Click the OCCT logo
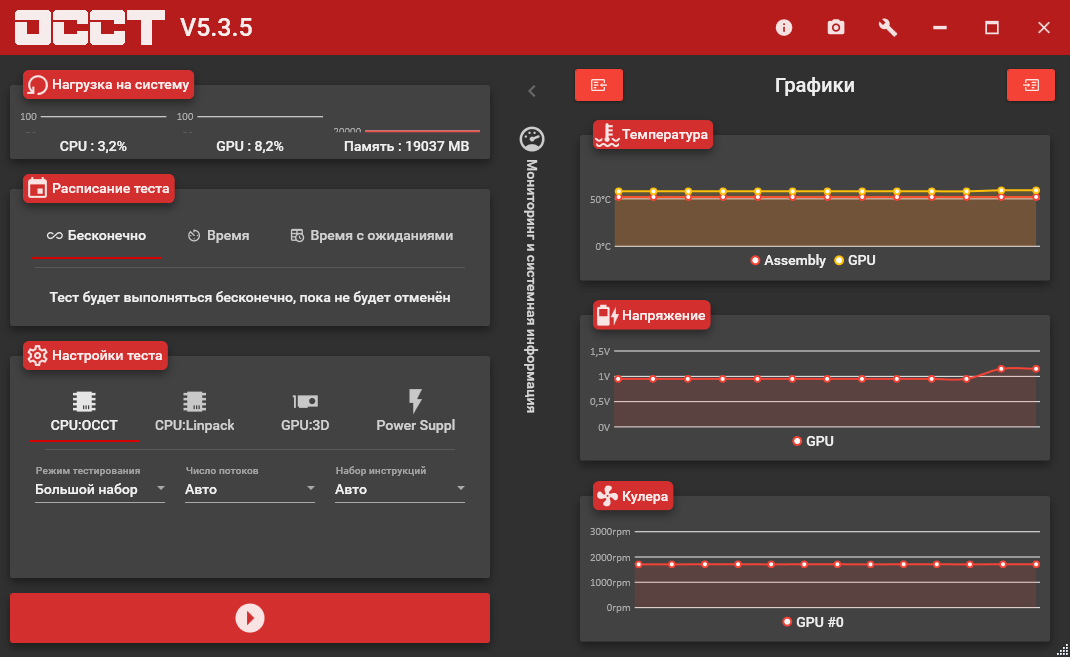1070x657 pixels. pos(89,27)
